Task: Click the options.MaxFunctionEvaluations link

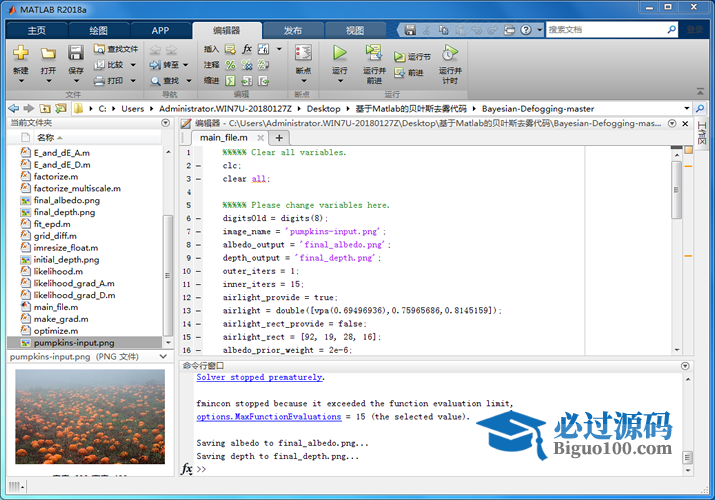Action: tap(268, 417)
